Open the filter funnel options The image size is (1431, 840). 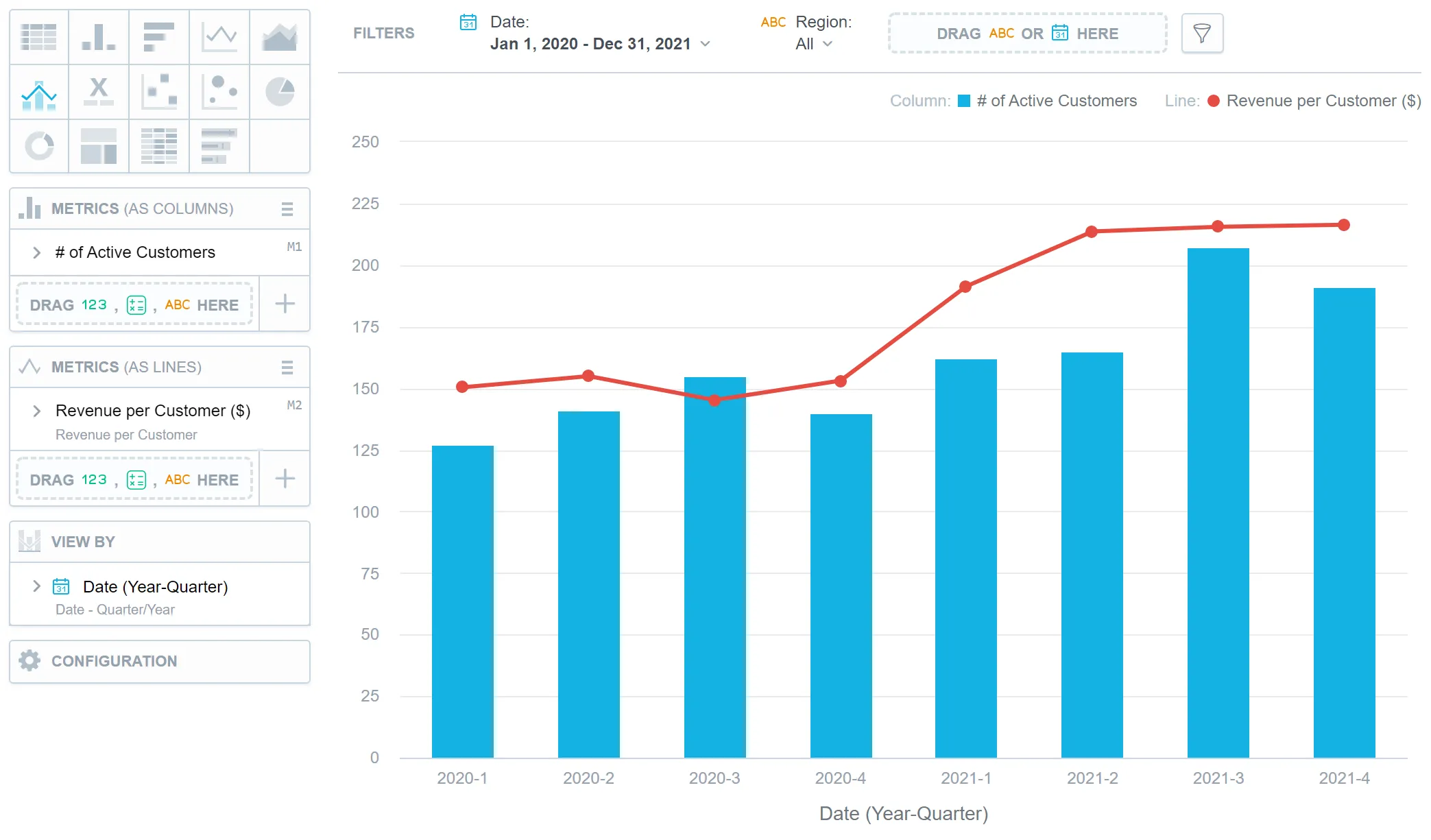pyautogui.click(x=1201, y=33)
